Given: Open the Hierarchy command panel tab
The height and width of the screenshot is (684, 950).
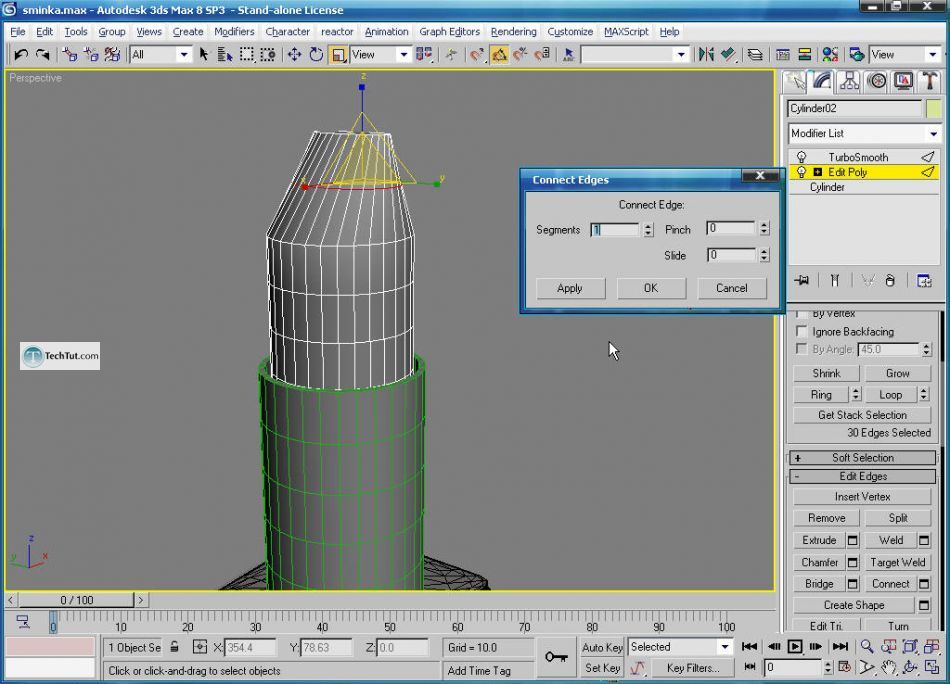Looking at the screenshot, I should [849, 81].
